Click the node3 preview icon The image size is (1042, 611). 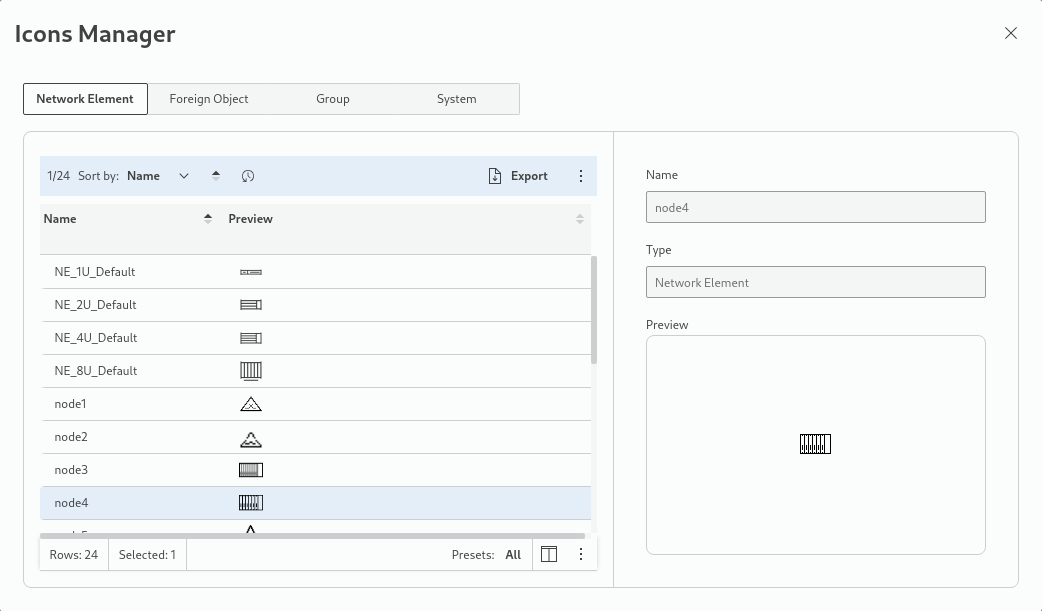pyautogui.click(x=251, y=470)
